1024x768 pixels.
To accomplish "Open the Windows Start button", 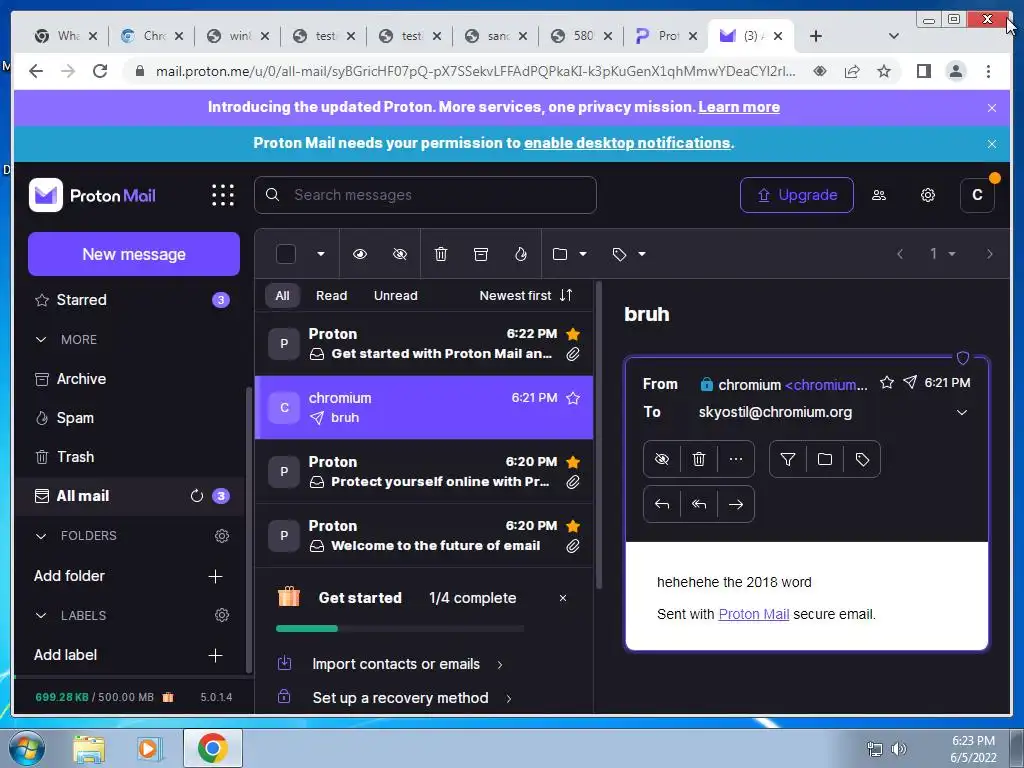I will pos(27,748).
